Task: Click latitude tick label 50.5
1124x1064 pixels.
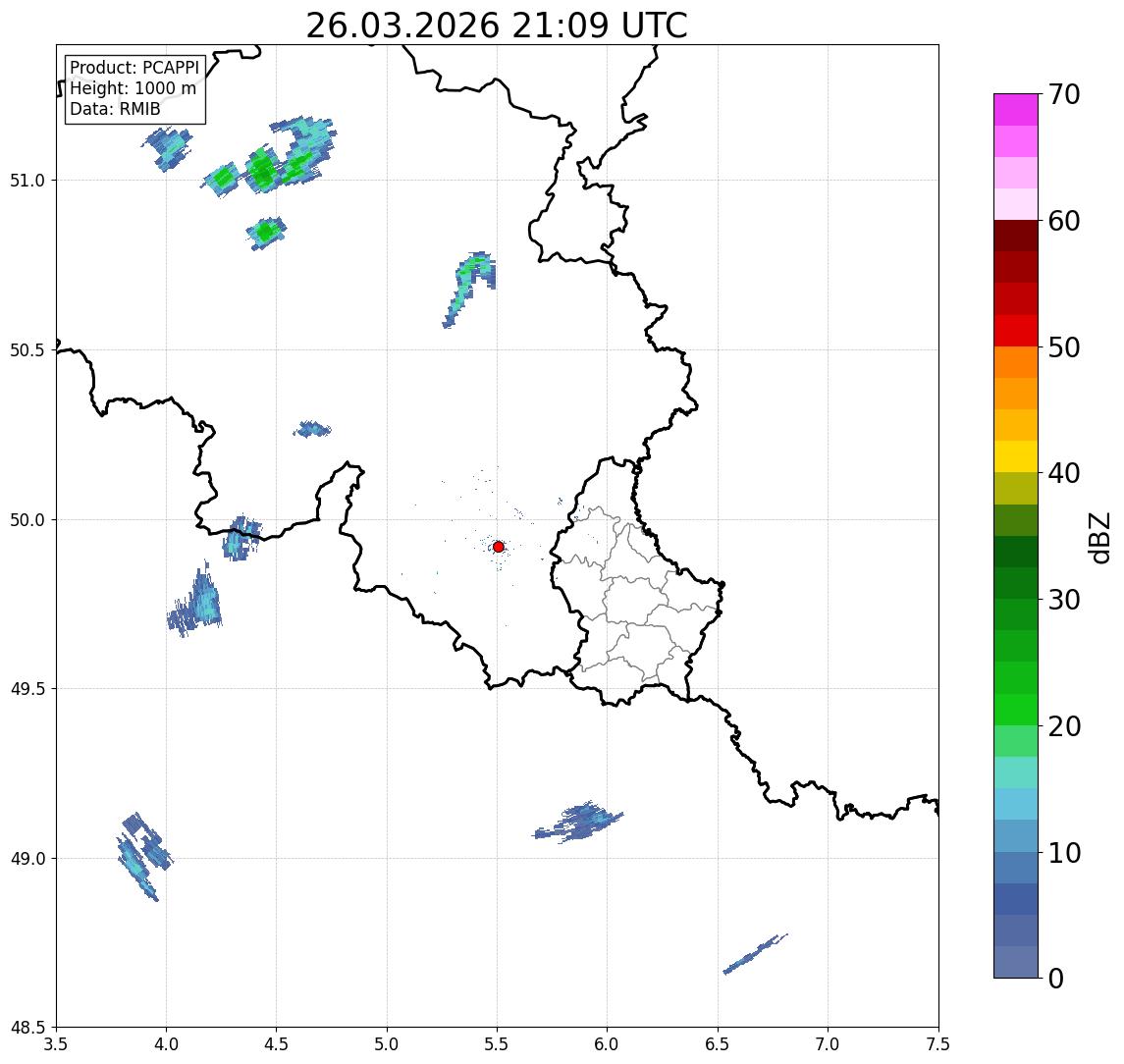Action: [x=27, y=350]
